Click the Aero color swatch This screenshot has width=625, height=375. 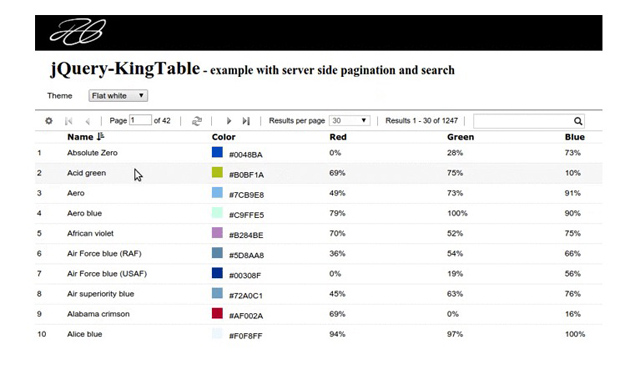[217, 192]
